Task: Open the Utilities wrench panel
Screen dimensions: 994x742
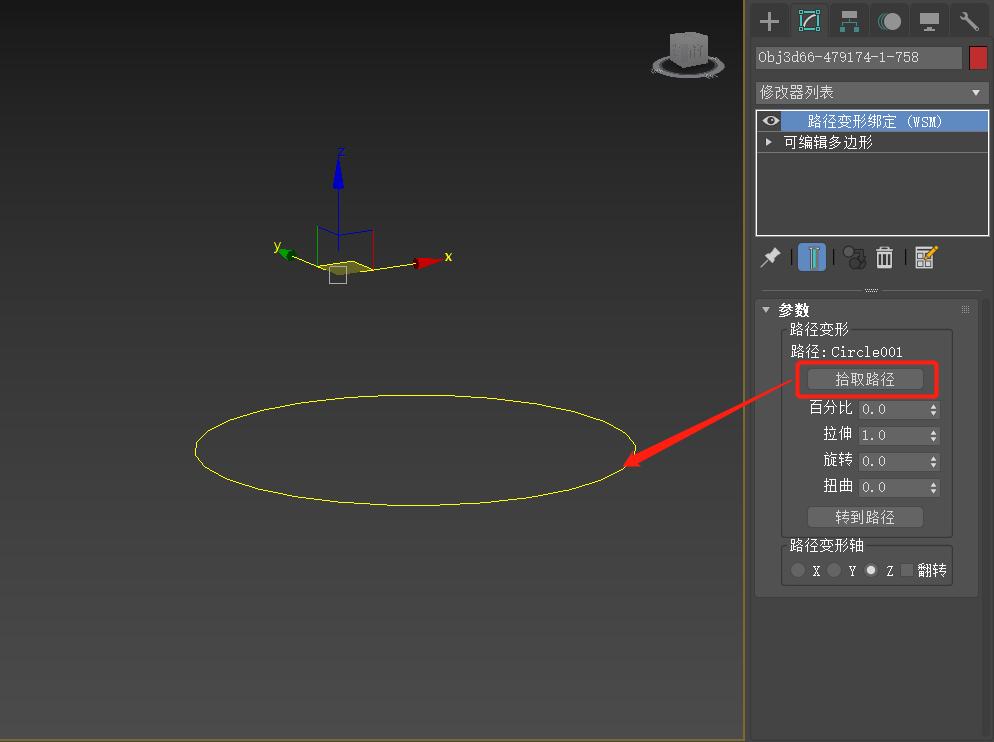Action: [x=967, y=19]
